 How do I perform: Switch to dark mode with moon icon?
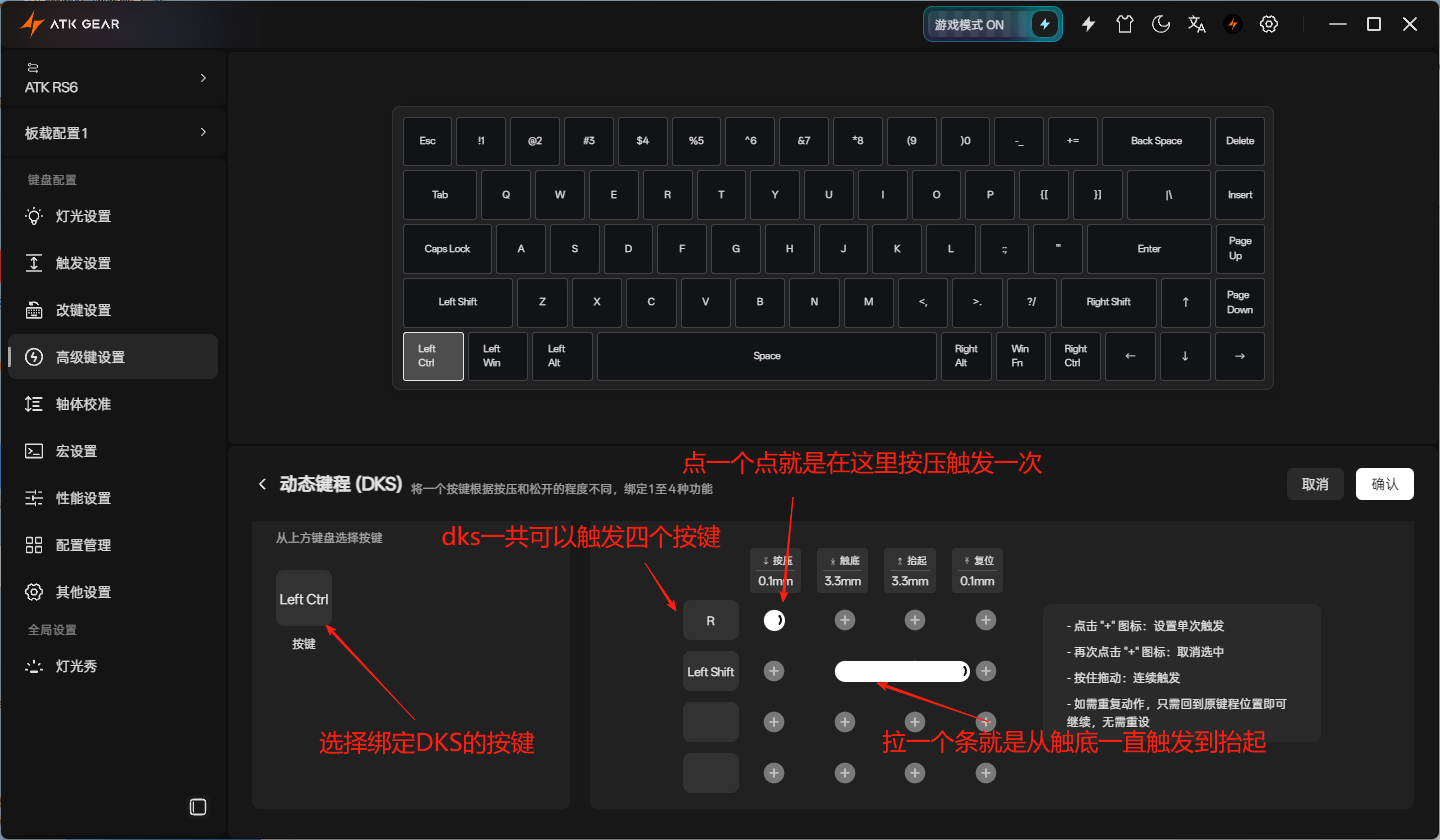(x=1161, y=24)
